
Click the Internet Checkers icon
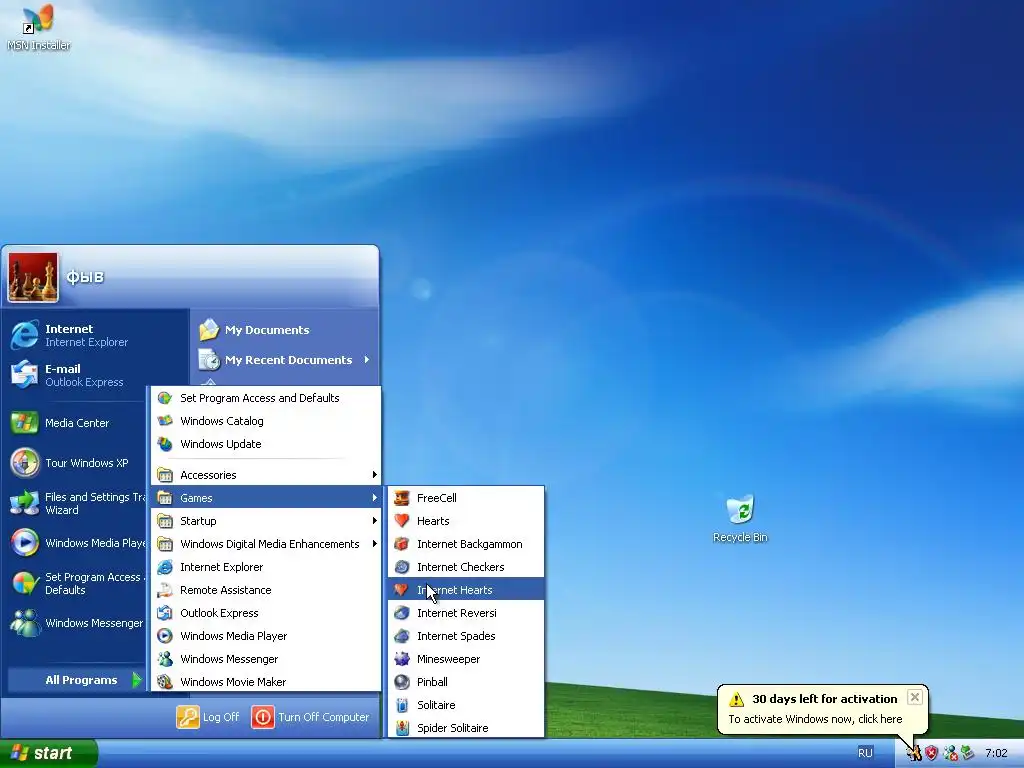(402, 567)
